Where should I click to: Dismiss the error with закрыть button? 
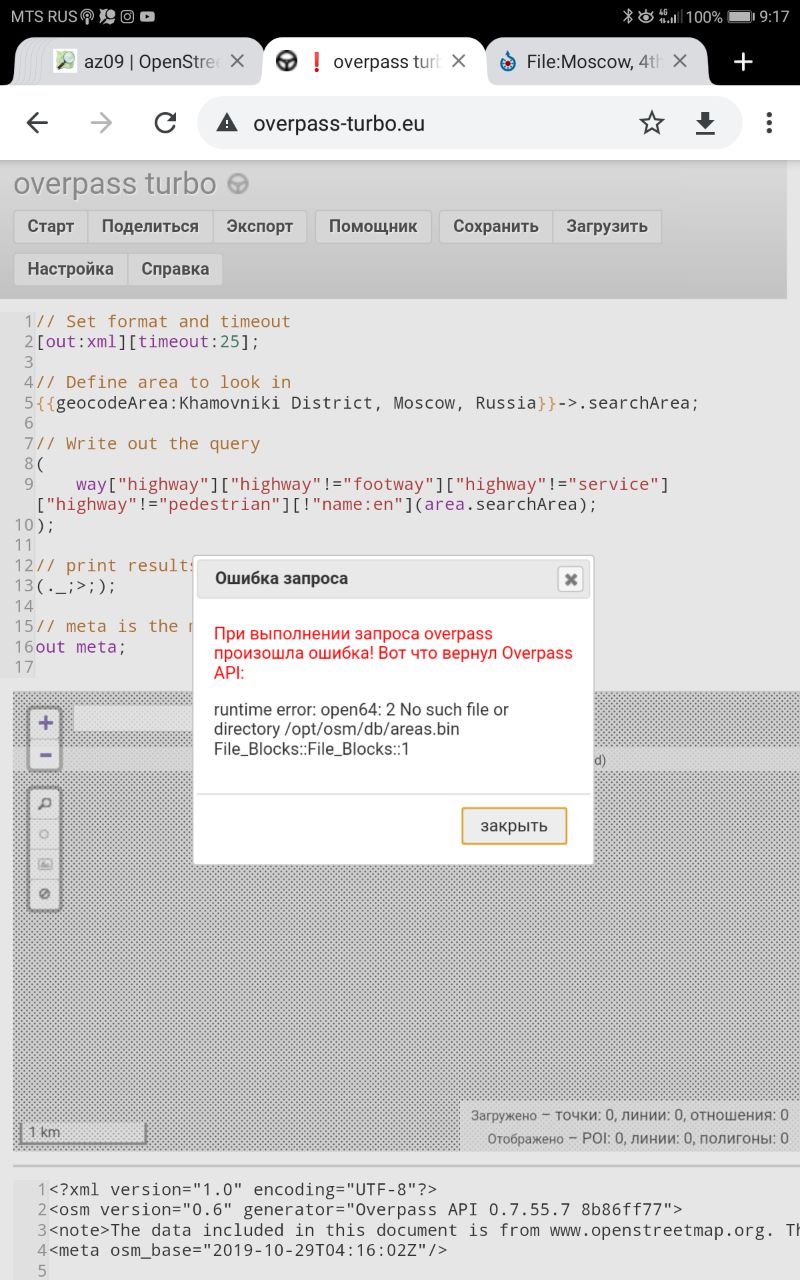[x=514, y=826]
